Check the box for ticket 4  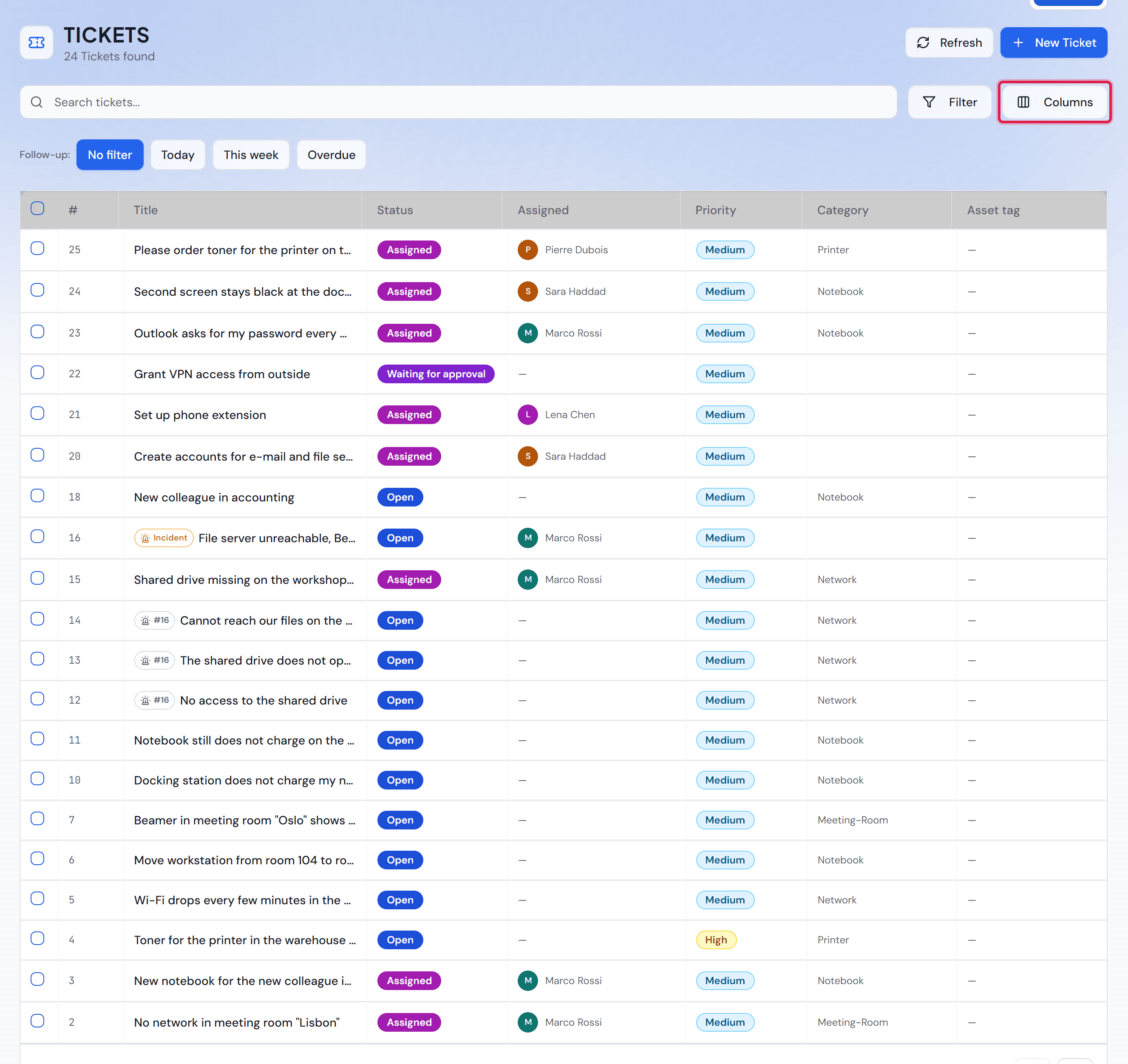pos(37,938)
